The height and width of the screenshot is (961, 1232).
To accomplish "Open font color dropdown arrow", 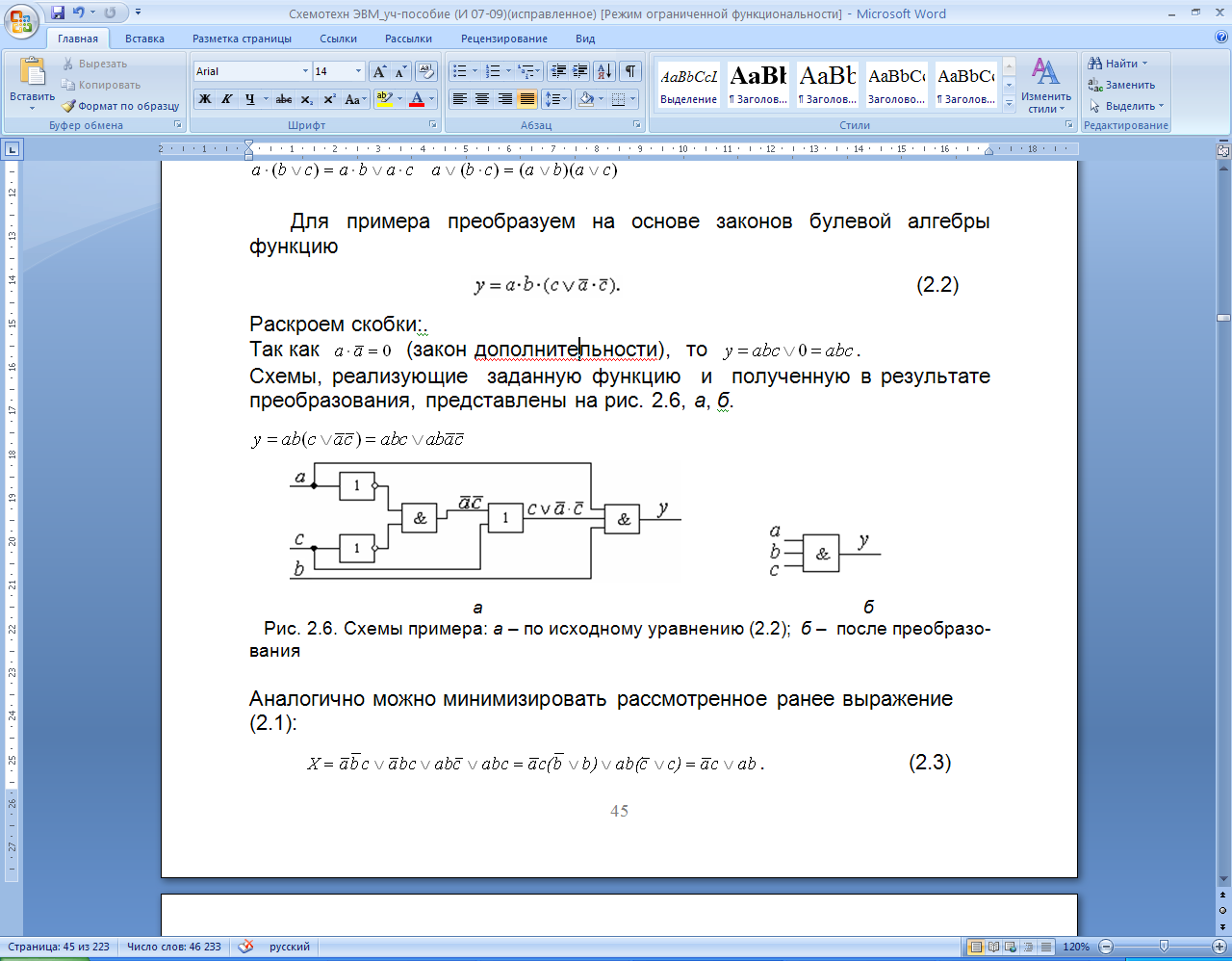I will [x=432, y=99].
